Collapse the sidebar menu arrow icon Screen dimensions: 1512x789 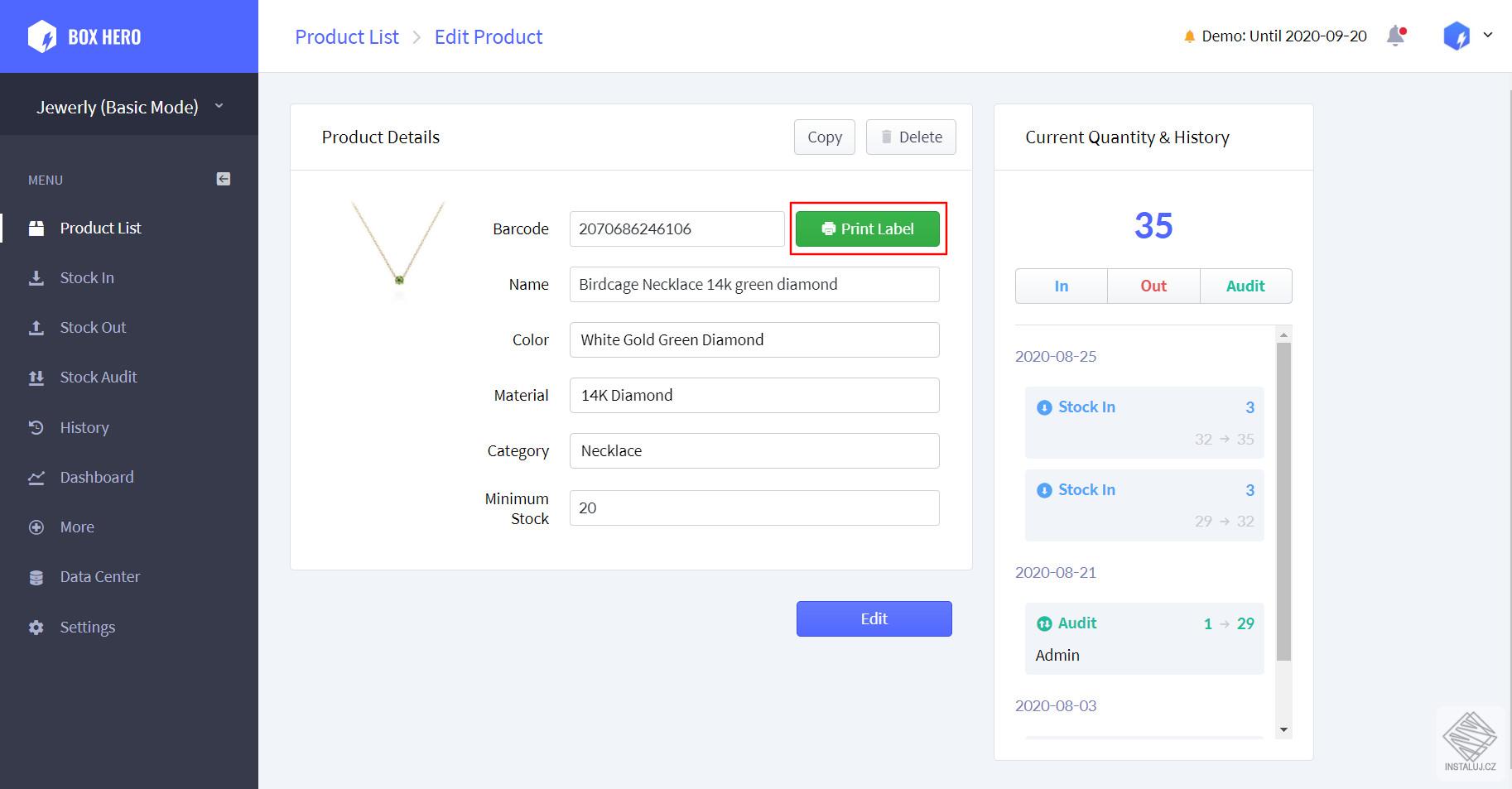pyautogui.click(x=224, y=179)
